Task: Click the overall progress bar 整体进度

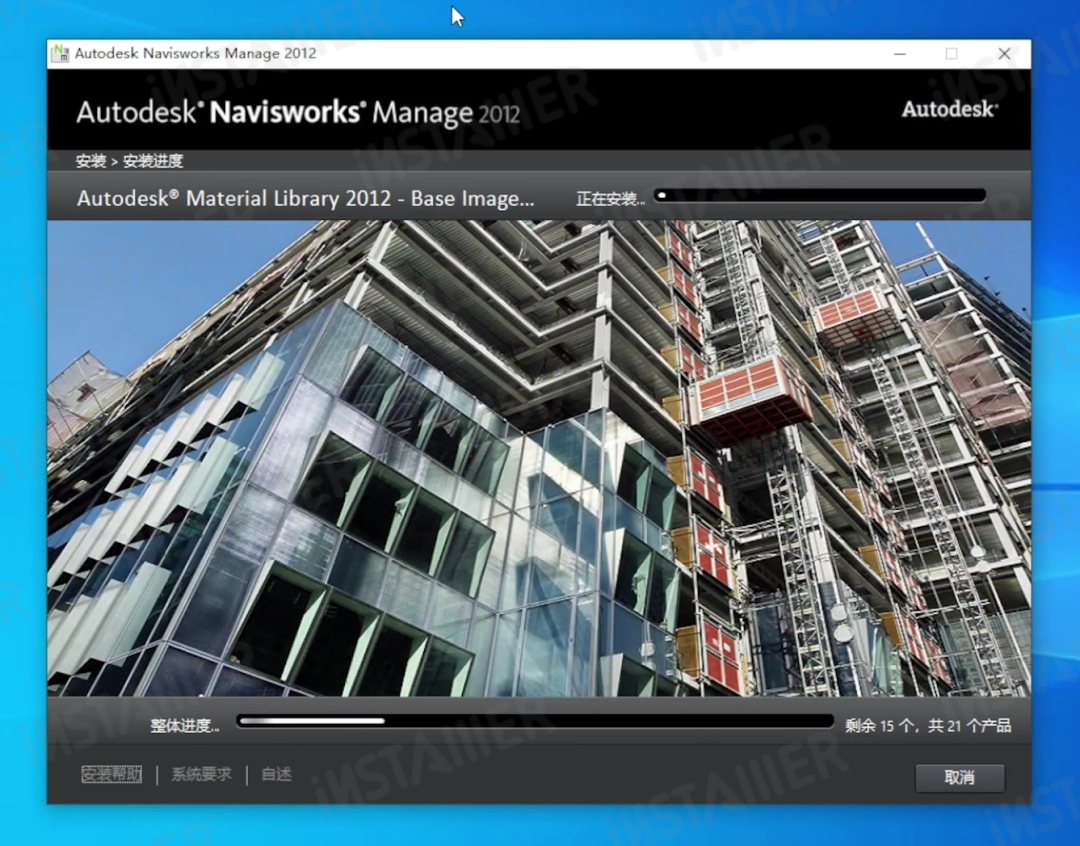Action: click(x=535, y=721)
